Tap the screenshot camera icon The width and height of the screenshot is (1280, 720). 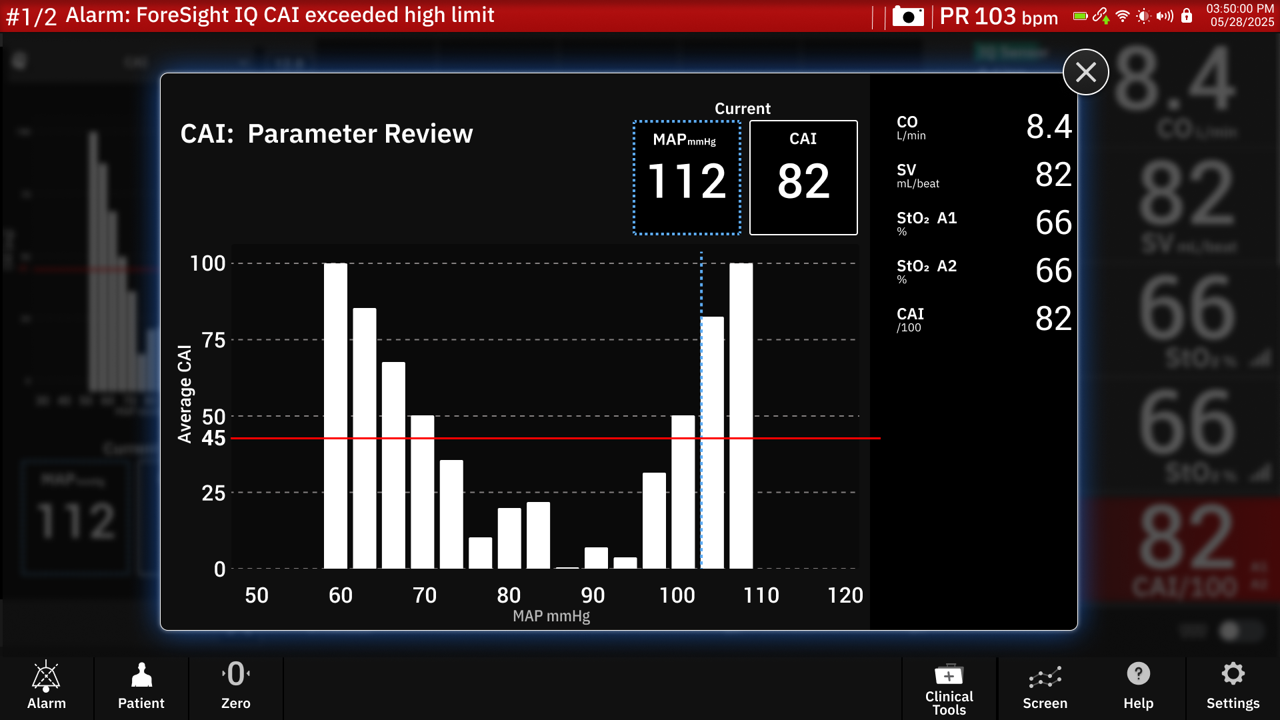(x=908, y=16)
